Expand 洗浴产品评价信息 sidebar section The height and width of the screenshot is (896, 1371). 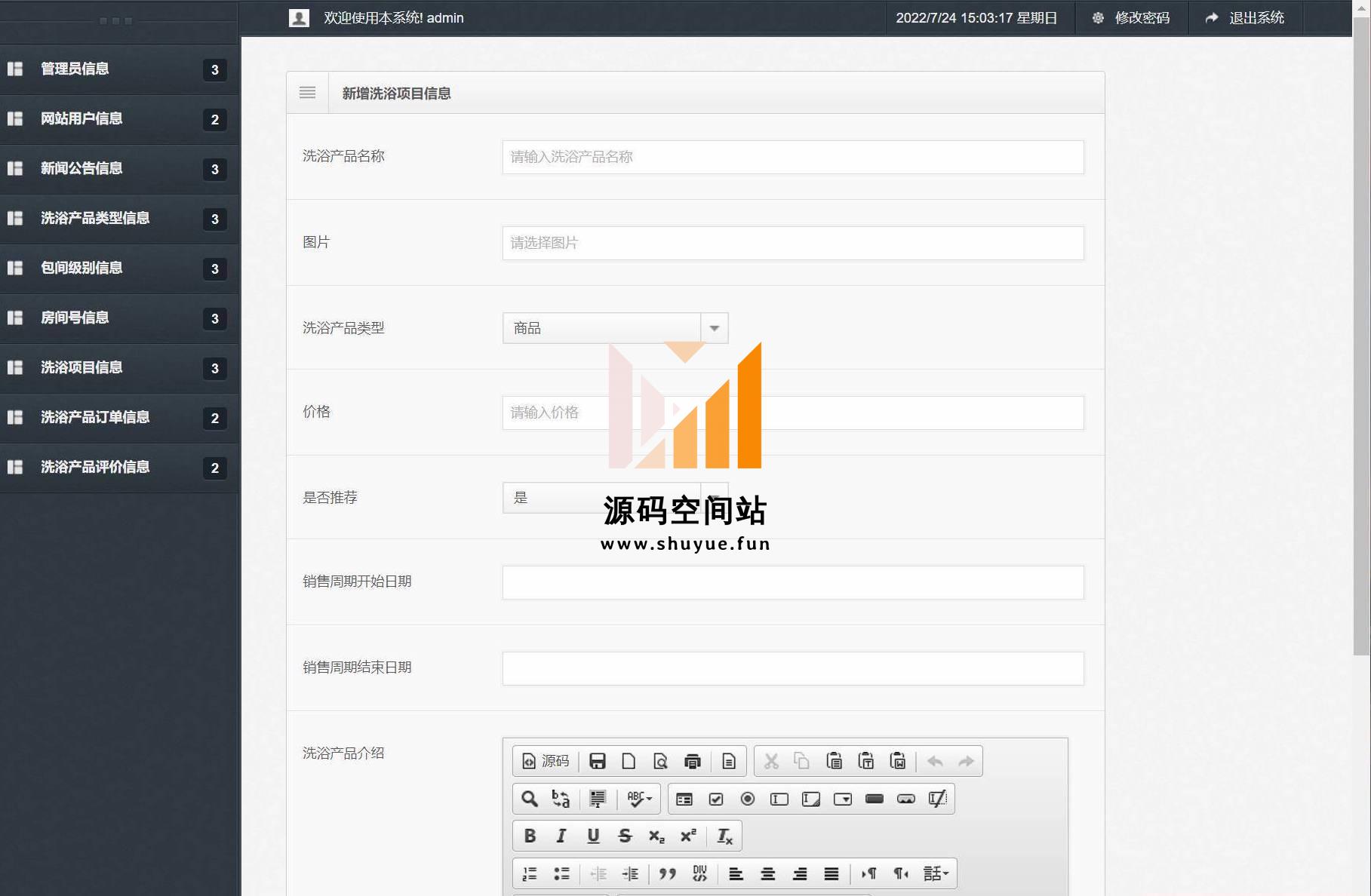(x=119, y=468)
